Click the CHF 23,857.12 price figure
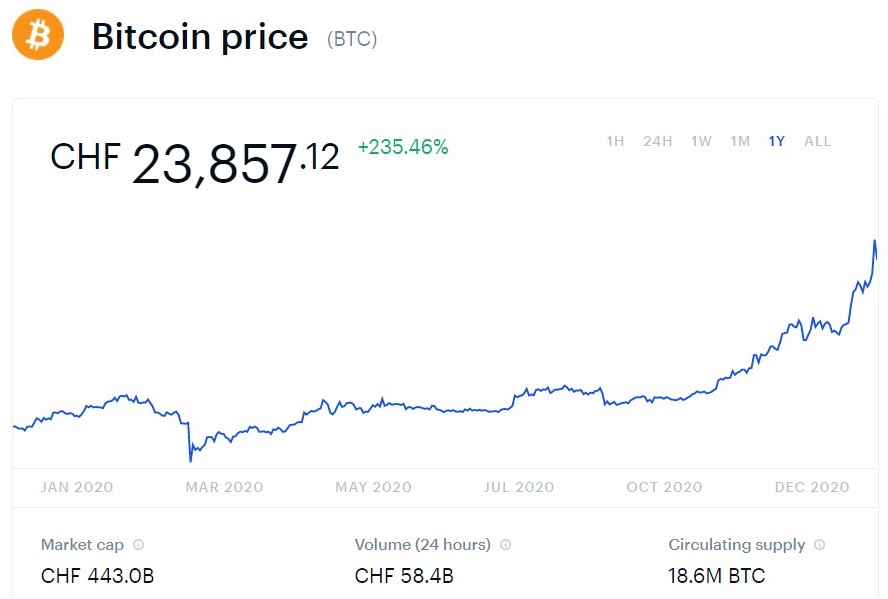888x599 pixels. (x=195, y=162)
